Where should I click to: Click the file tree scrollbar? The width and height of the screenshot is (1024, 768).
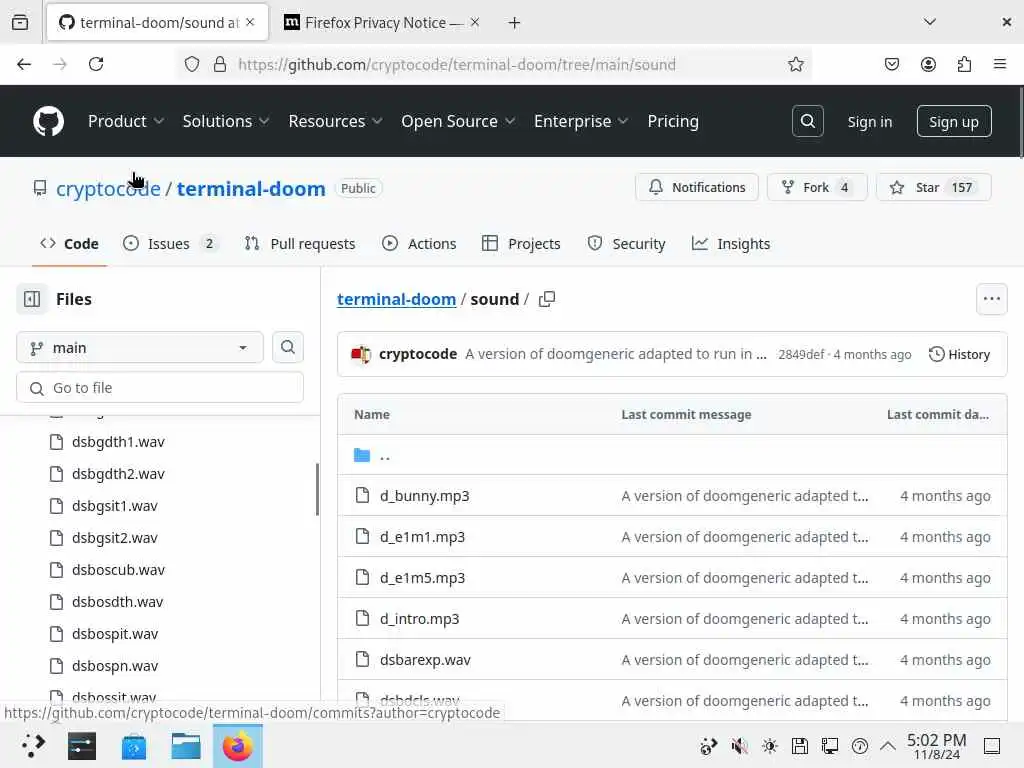(317, 489)
